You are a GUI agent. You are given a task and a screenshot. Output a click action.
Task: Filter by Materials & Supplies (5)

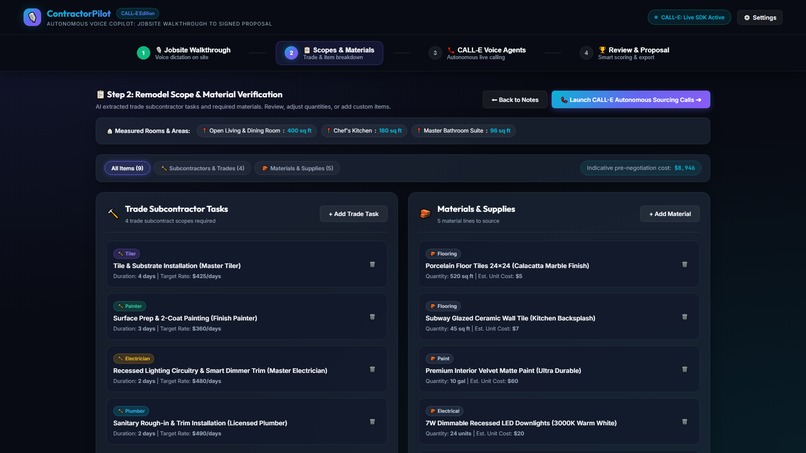(297, 168)
